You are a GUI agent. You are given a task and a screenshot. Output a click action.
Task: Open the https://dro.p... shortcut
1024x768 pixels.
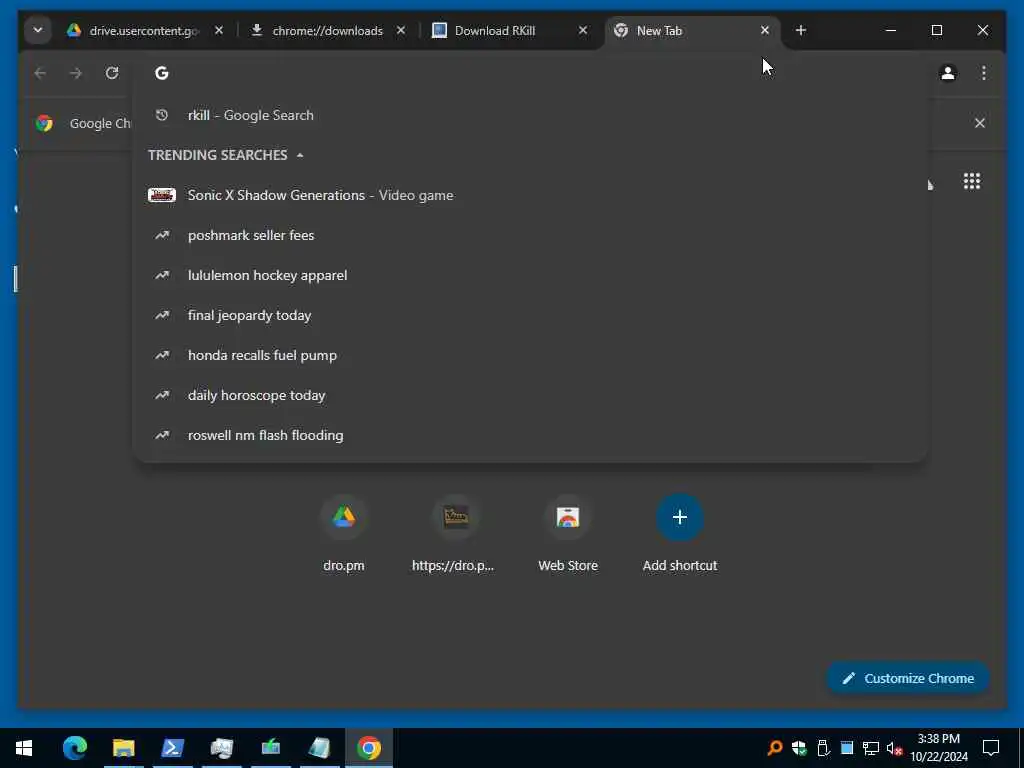[455, 534]
